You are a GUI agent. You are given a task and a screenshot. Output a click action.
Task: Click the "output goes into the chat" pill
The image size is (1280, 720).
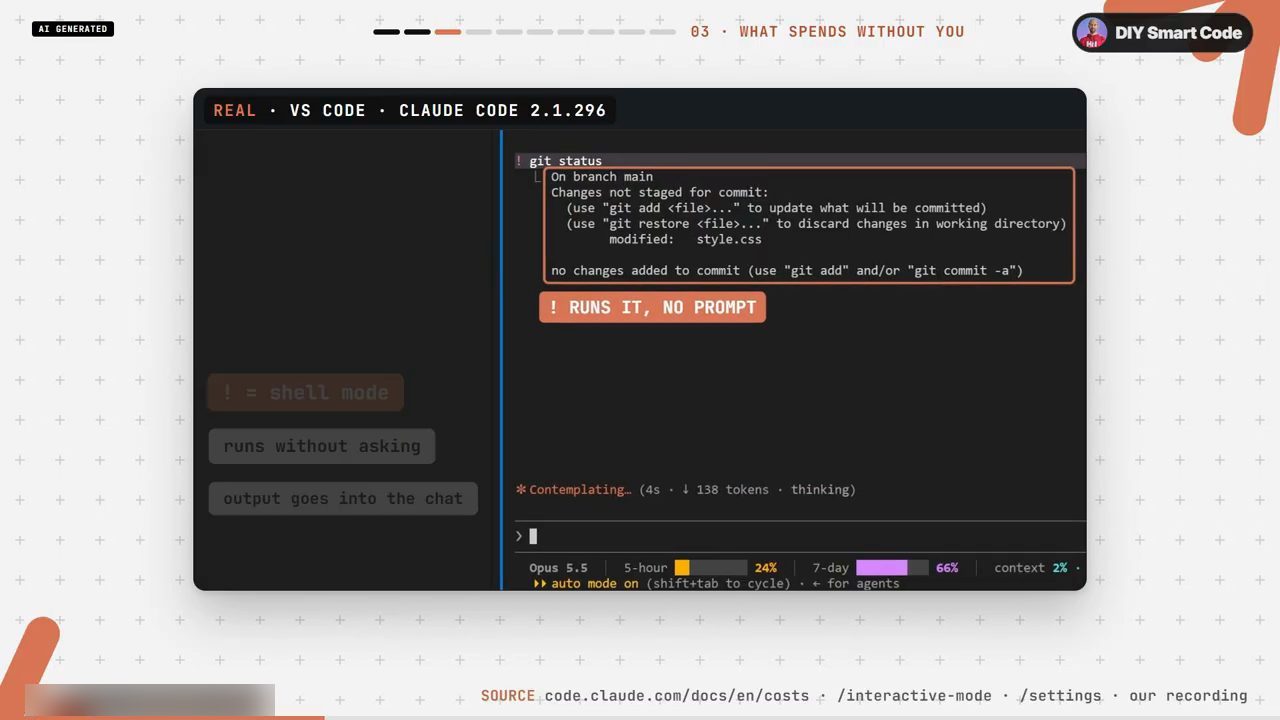(343, 498)
